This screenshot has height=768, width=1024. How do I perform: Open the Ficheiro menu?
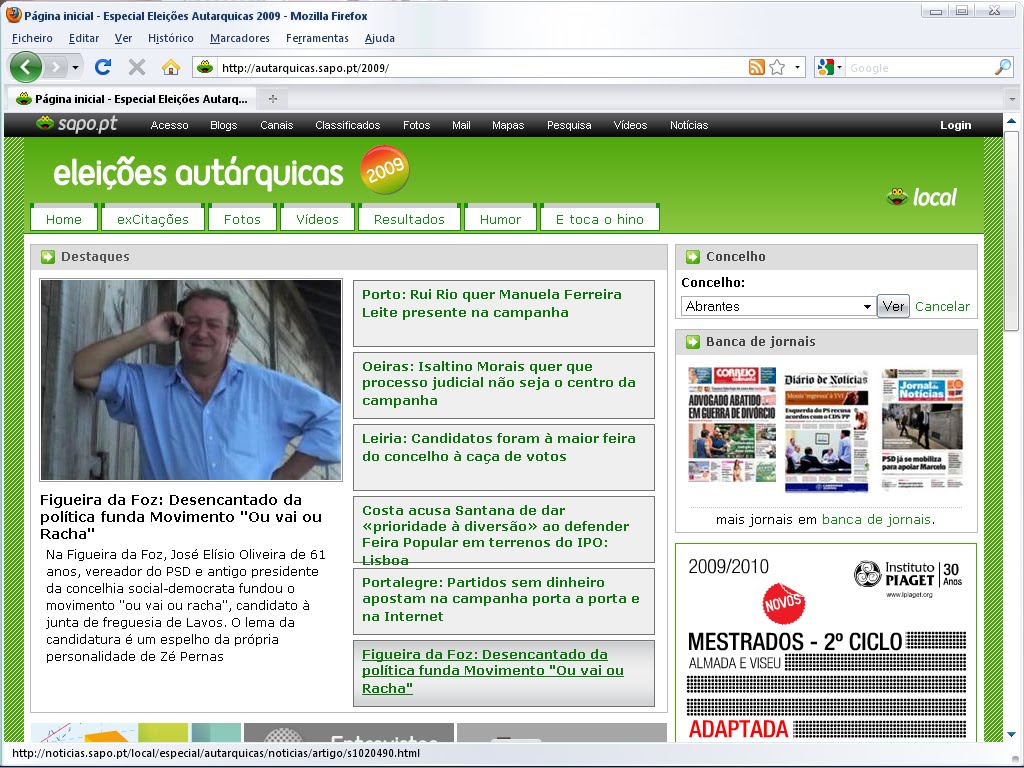point(32,38)
